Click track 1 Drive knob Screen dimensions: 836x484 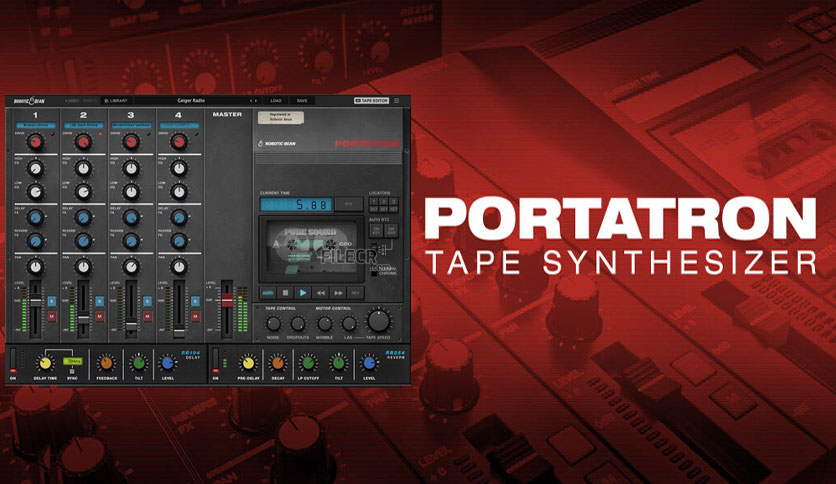pyautogui.click(x=35, y=142)
